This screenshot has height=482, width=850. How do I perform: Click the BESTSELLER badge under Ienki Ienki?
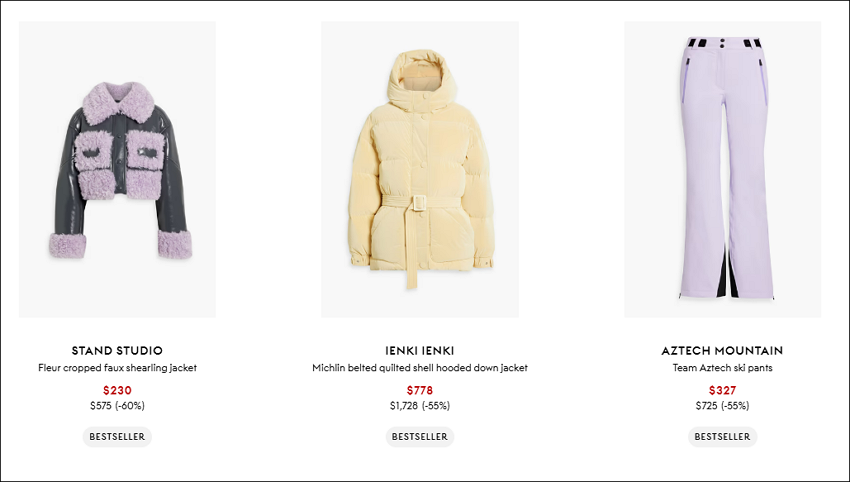coord(420,436)
